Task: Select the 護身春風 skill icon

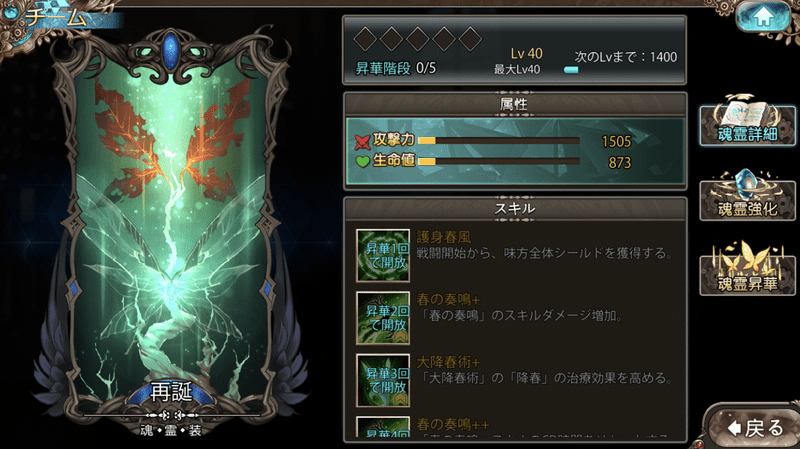Action: click(x=383, y=255)
